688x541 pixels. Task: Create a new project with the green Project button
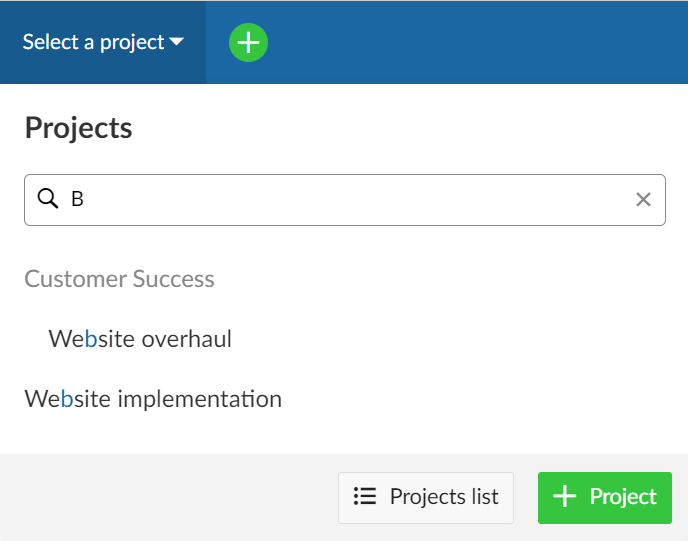[x=604, y=497]
